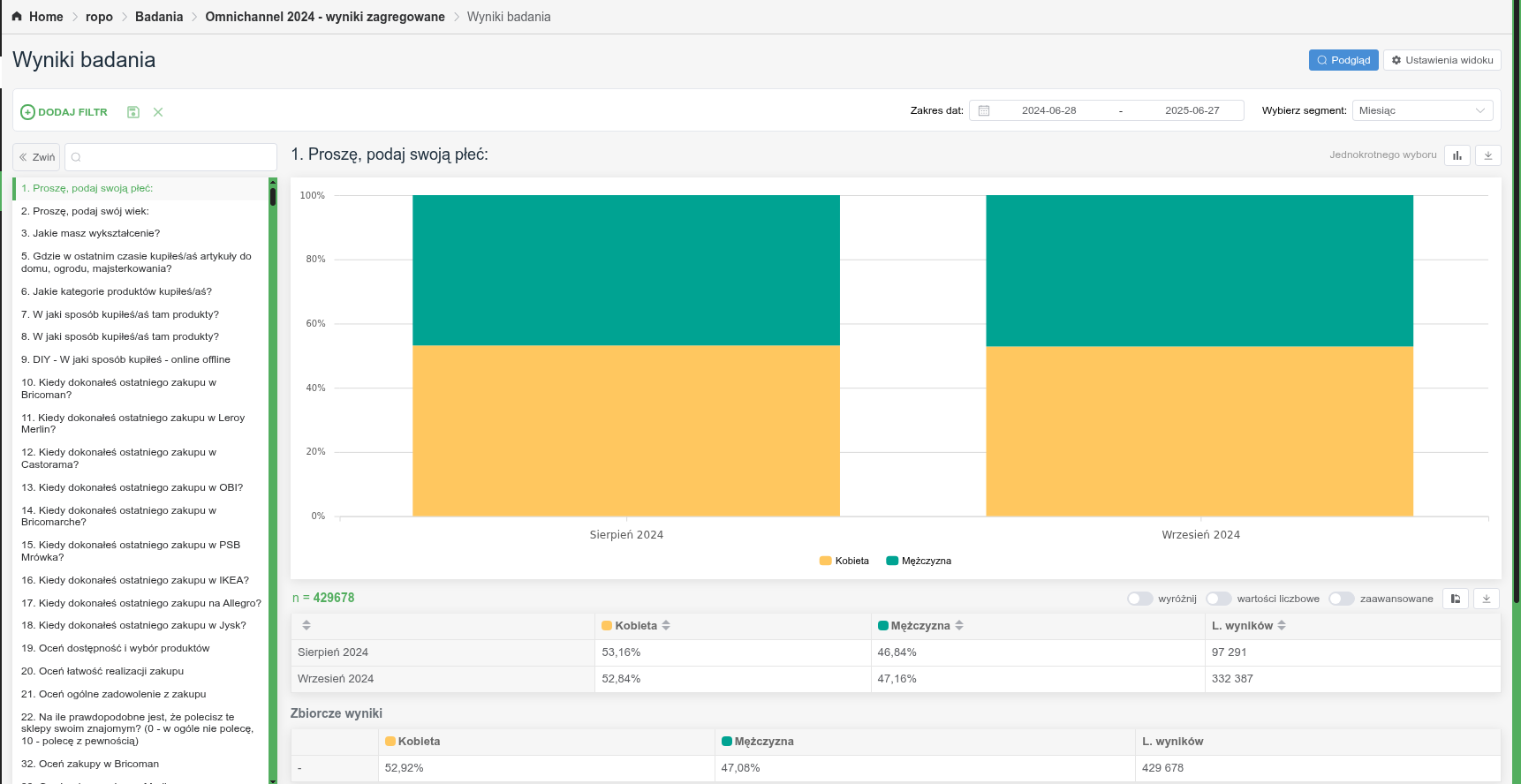Click the Podgląd button
The image size is (1521, 784).
click(1343, 60)
